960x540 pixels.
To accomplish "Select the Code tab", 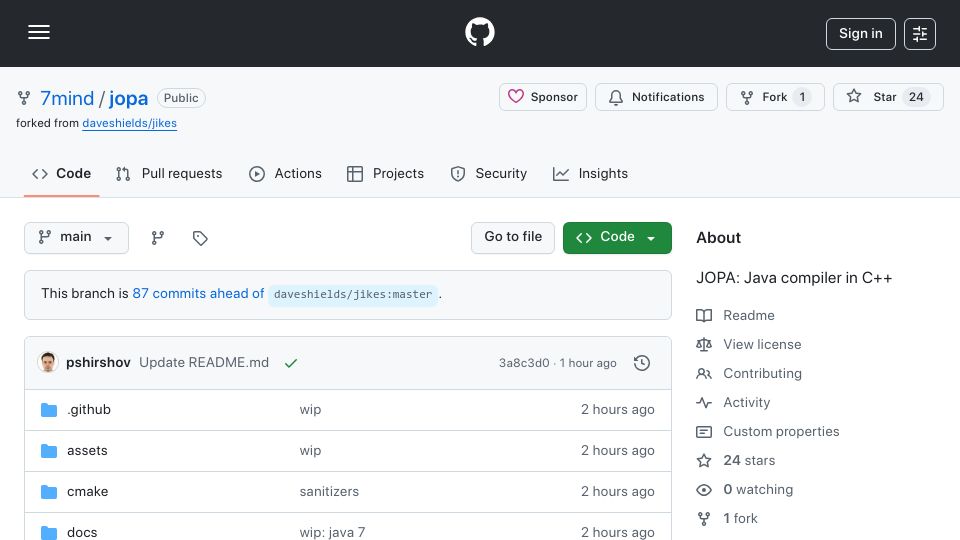I will (x=61, y=174).
